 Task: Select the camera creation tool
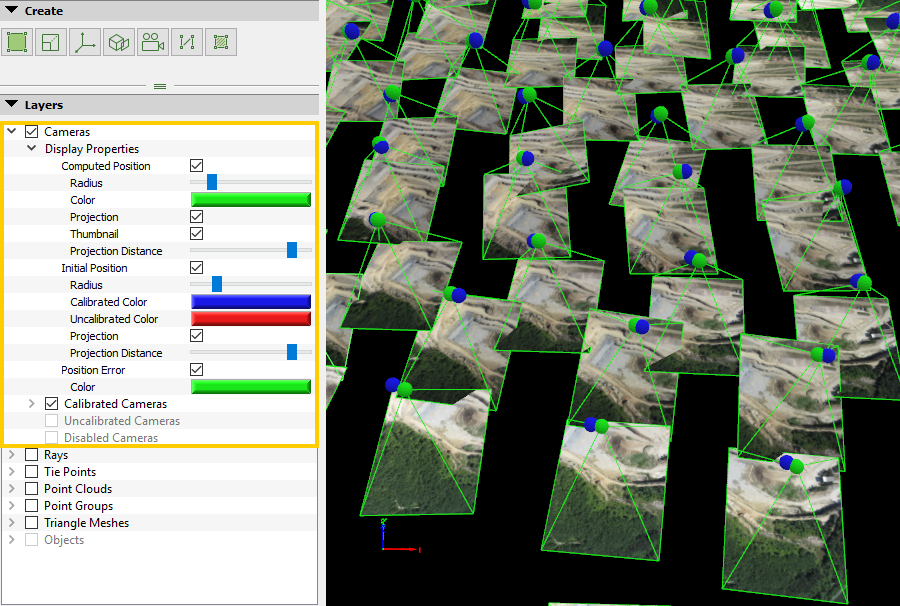(x=152, y=41)
